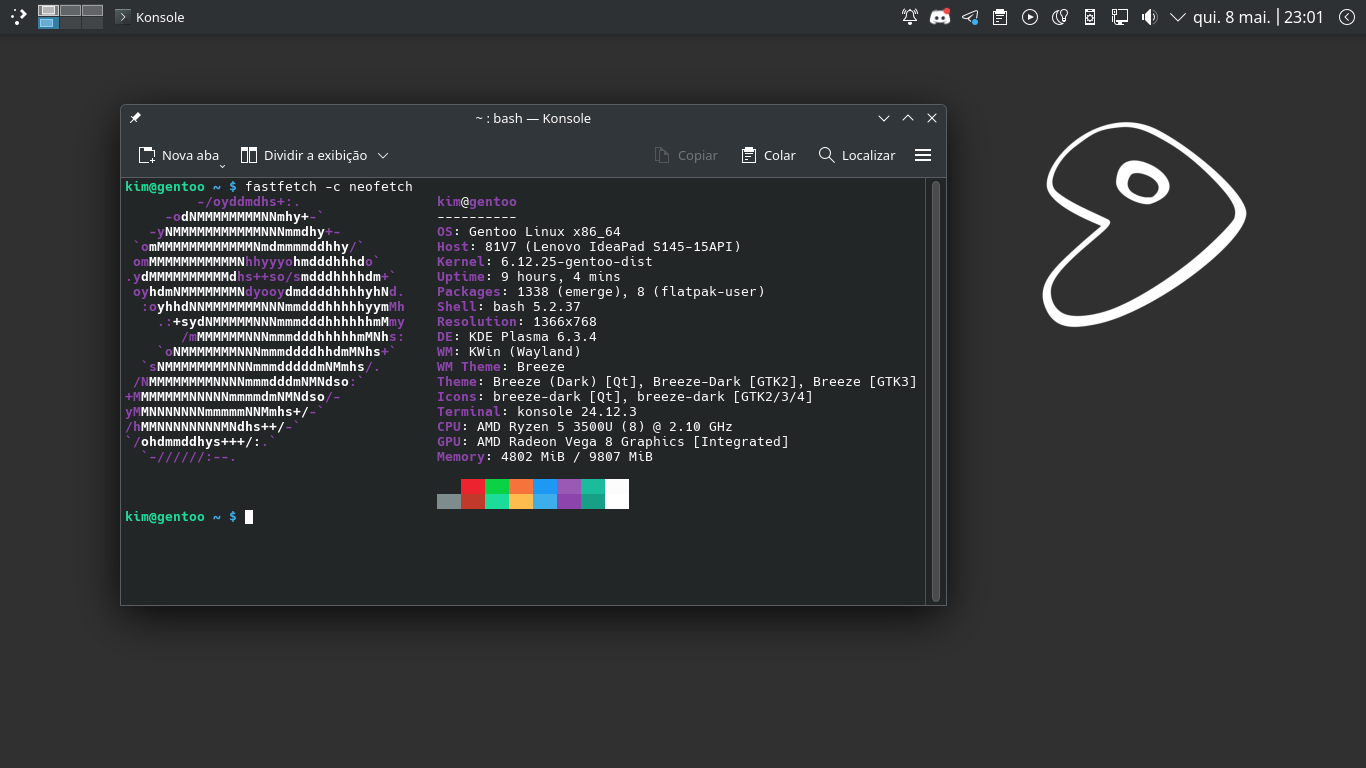This screenshot has height=768, width=1366.
Task: Click the 'GPU: AMD Radeon Vega 8' line
Action: (x=613, y=442)
